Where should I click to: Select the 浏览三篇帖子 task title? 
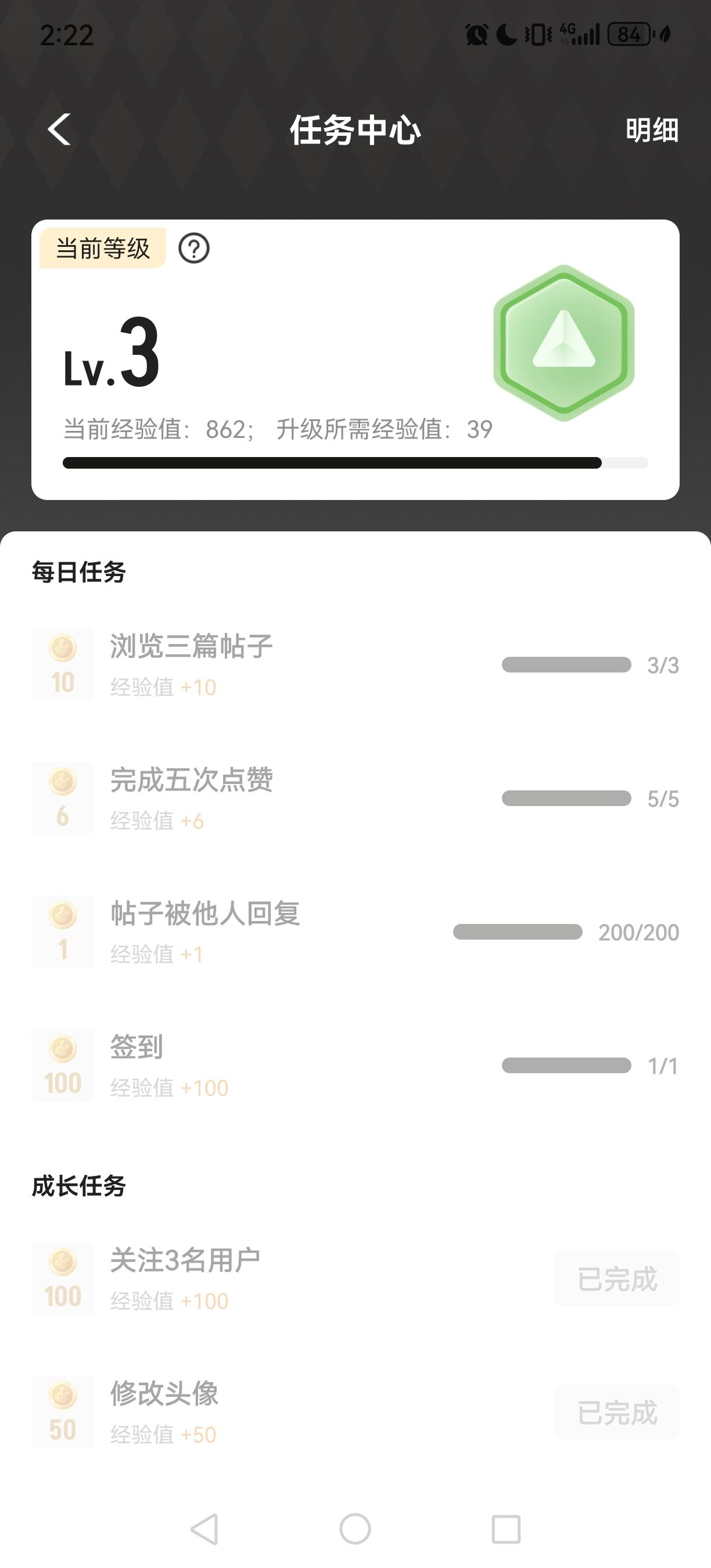coord(191,646)
